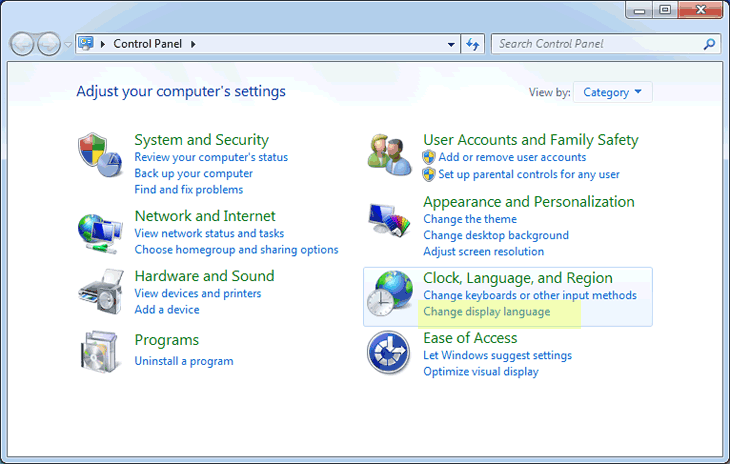730x464 pixels.
Task: Click the Appearance and Personalization monitor icon
Action: (389, 220)
